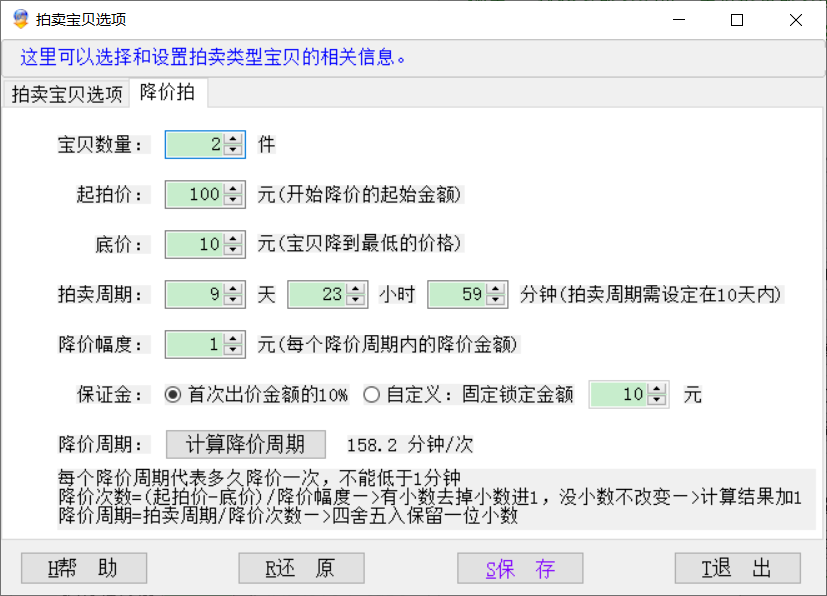
Task: Decrease the 降价幅度 price drop amount
Action: tap(234, 350)
